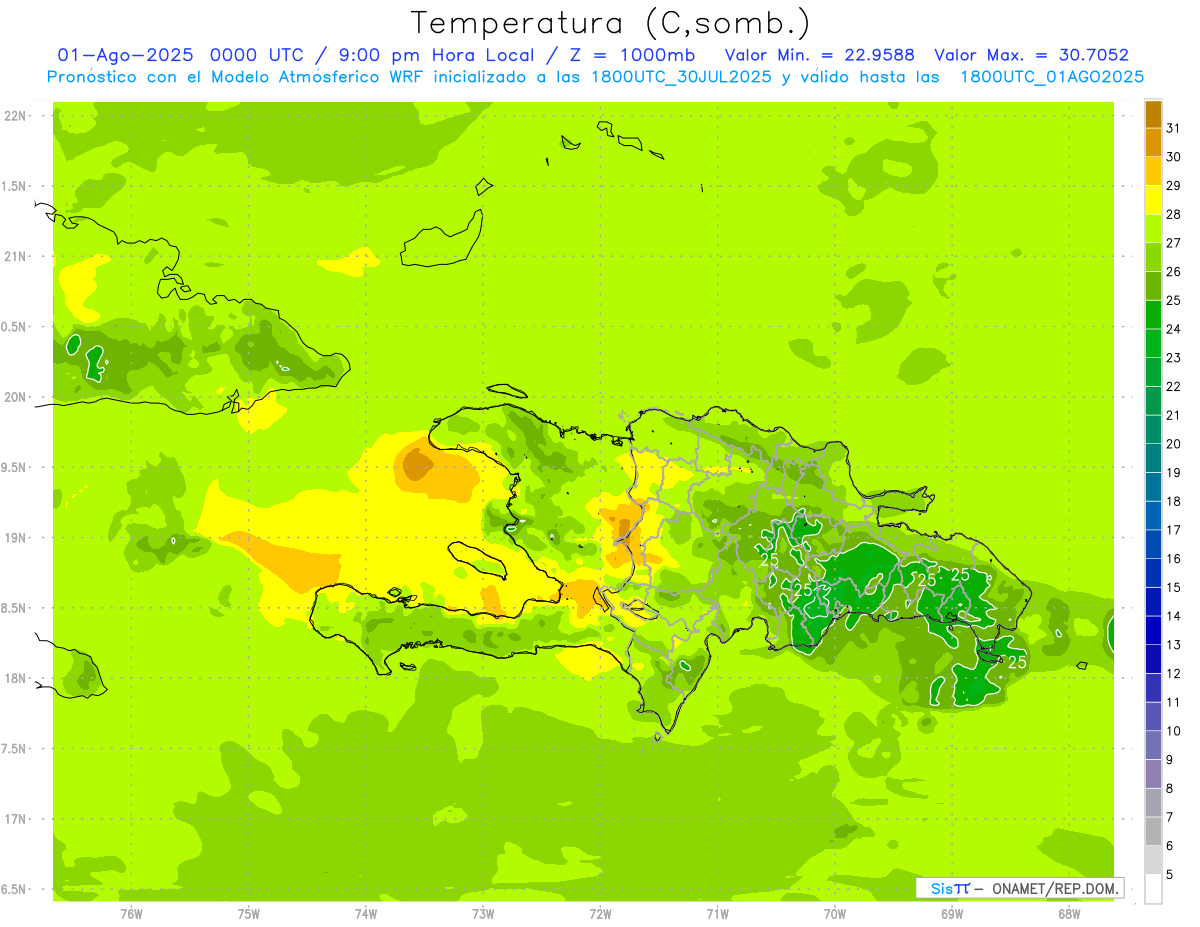Image resolution: width=1200 pixels, height=927 pixels.
Task: Pick the dark orange swatch above 31
Action: point(1153,114)
